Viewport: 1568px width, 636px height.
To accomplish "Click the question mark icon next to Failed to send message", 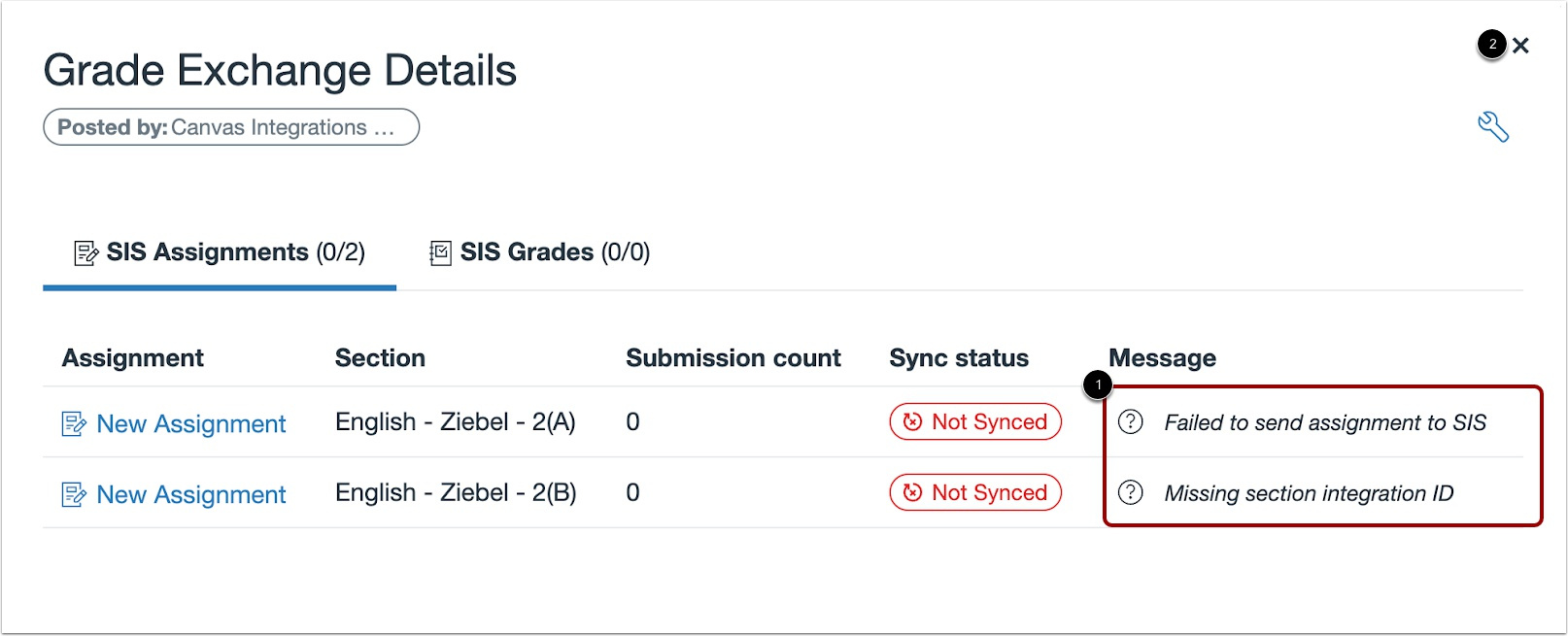I will pyautogui.click(x=1130, y=422).
